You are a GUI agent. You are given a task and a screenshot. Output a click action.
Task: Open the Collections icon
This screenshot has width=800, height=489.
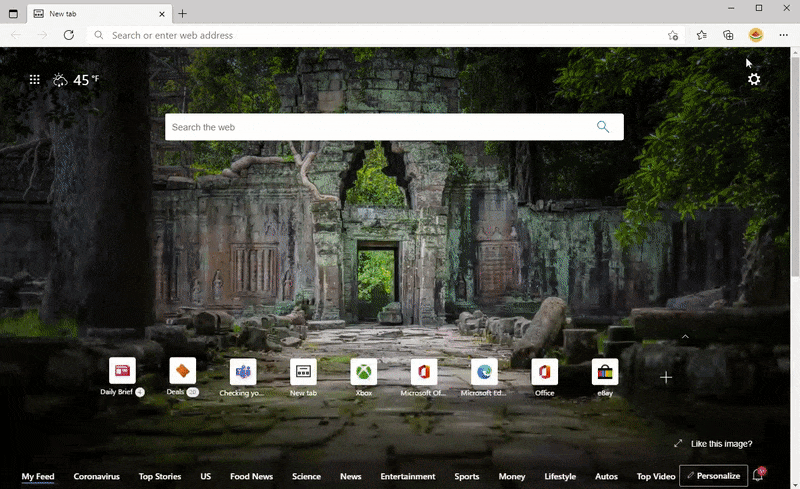728,35
